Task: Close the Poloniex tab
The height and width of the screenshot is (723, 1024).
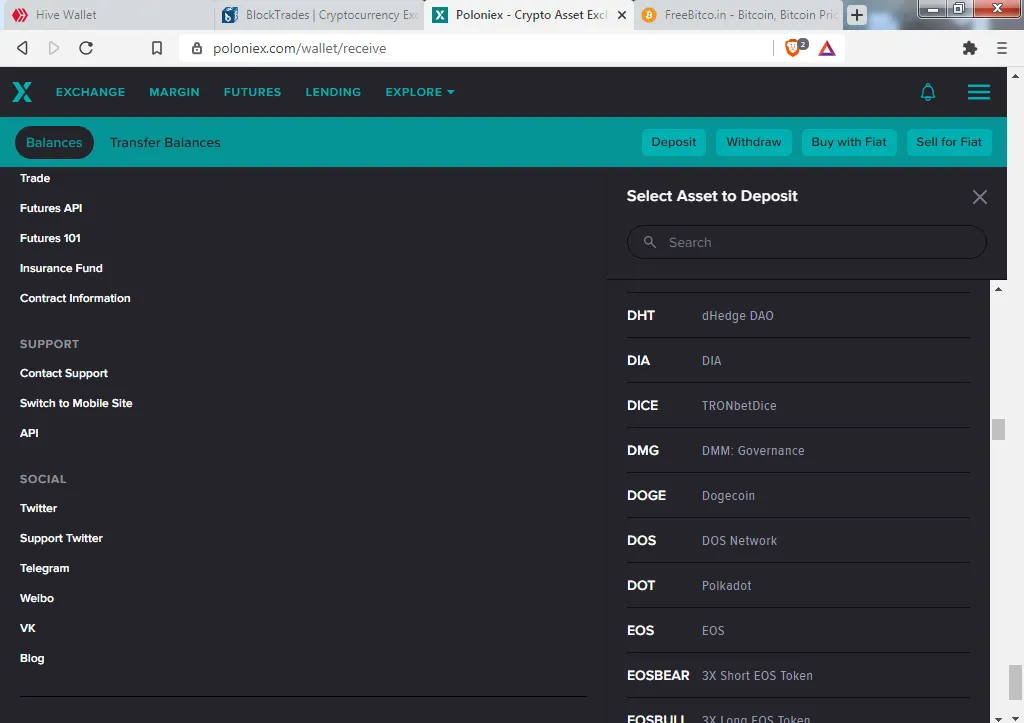Action: pyautogui.click(x=622, y=15)
